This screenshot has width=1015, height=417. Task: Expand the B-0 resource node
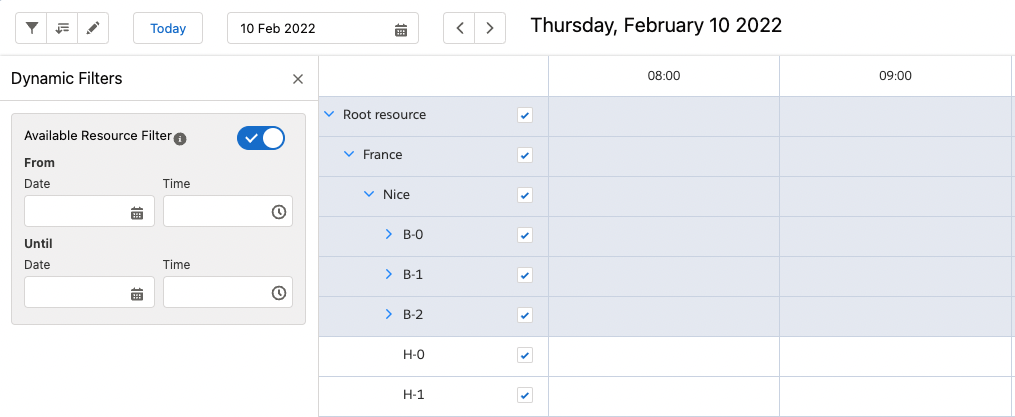tap(389, 235)
